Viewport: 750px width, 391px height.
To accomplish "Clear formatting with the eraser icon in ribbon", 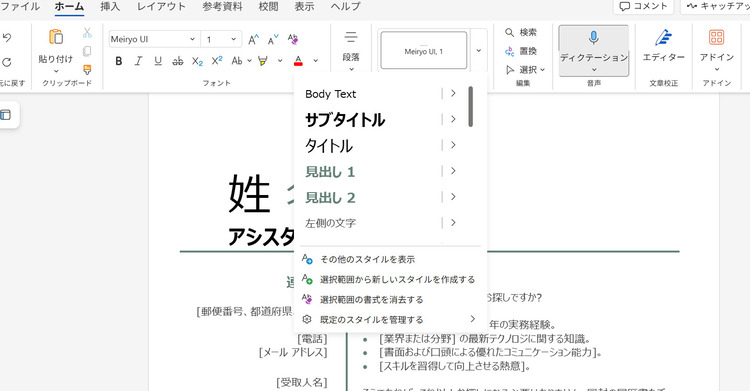I will coord(293,39).
